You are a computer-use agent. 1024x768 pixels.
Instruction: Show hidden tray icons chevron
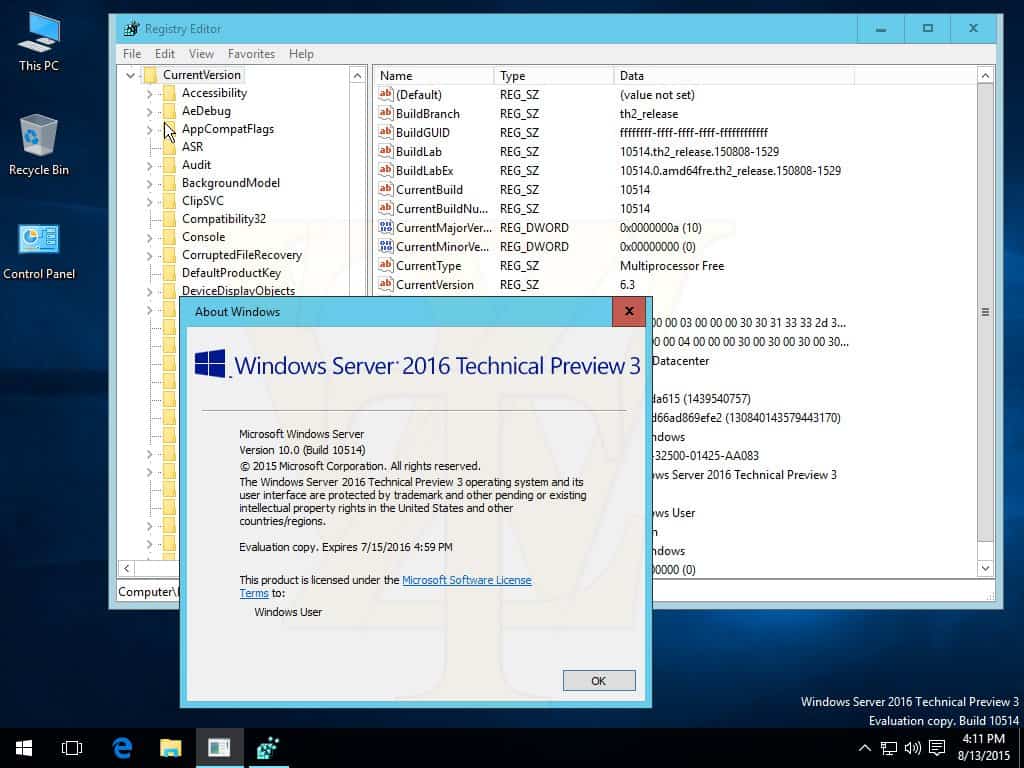pos(865,748)
